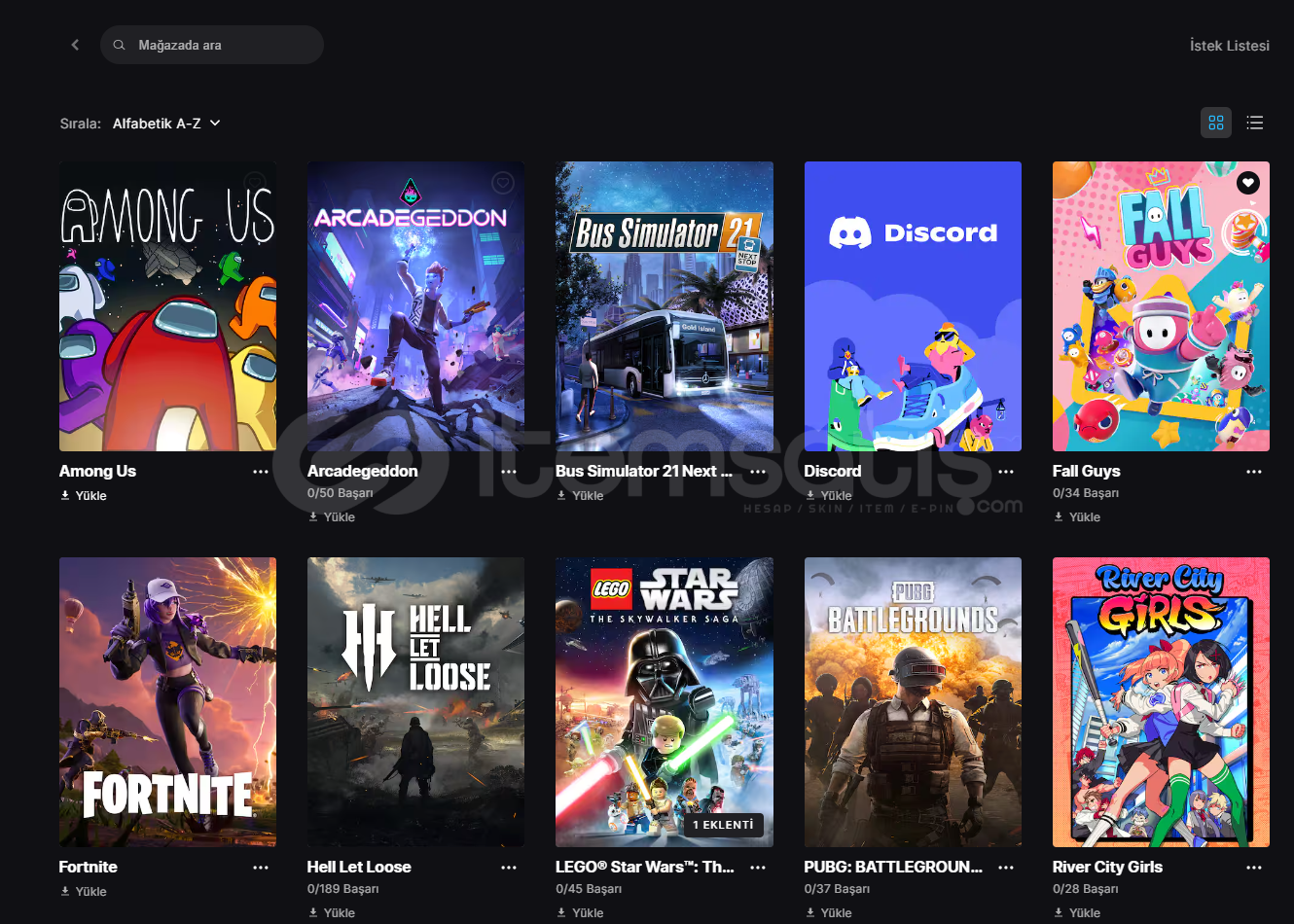Click '0/34 Başarı' under Fall Guys
The width and height of the screenshot is (1294, 924).
point(1086,493)
